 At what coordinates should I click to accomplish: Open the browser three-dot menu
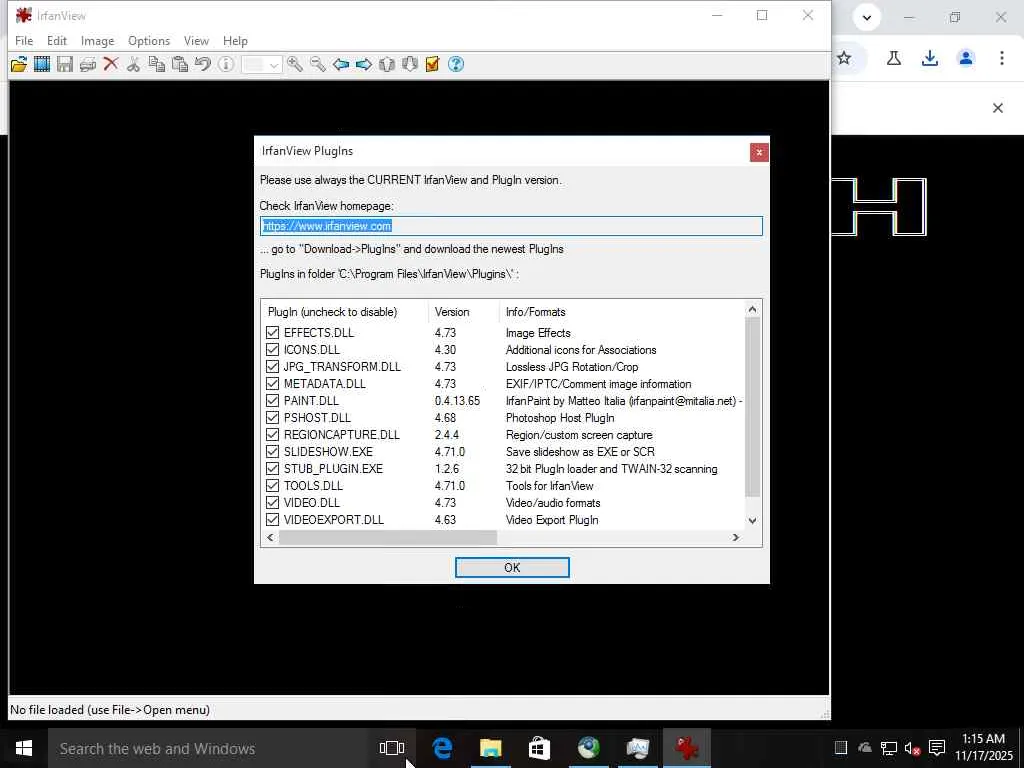pyautogui.click(x=1002, y=58)
